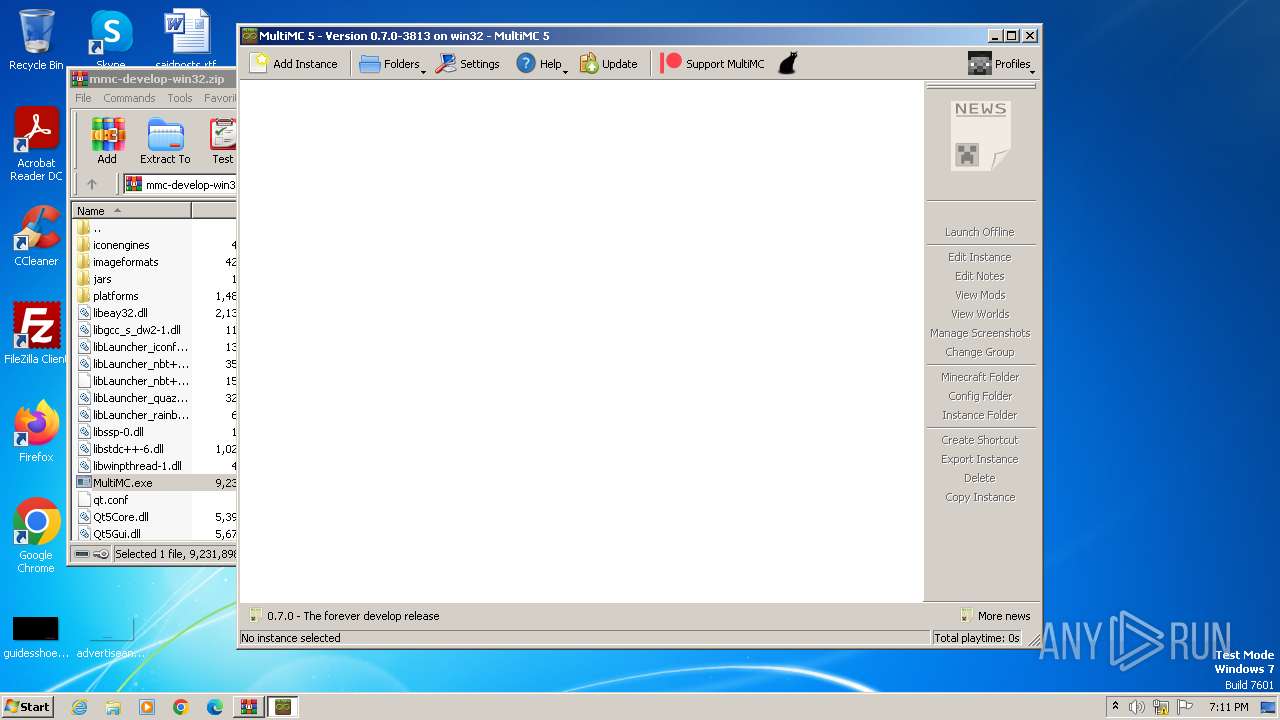Click the Add Instance toolbar button
This screenshot has height=720, width=1280.
pos(294,64)
